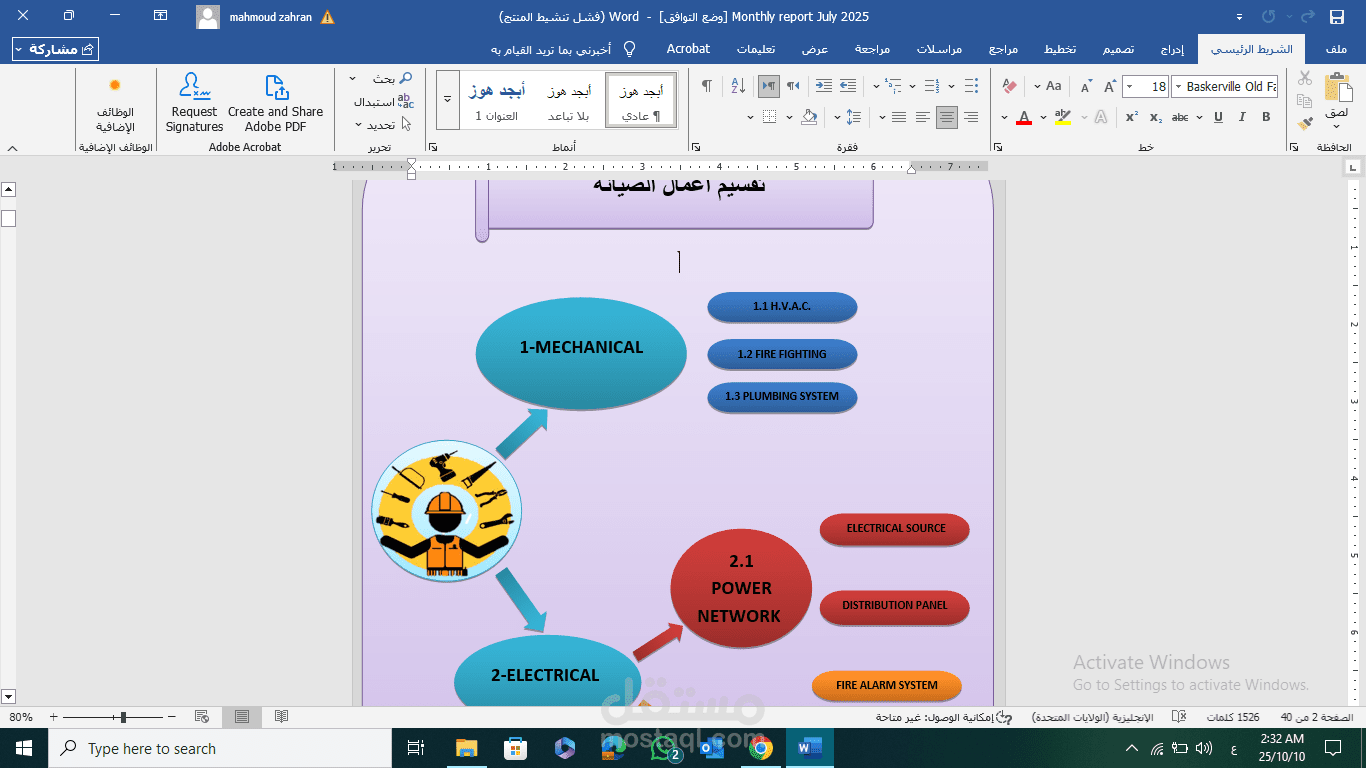Click the WhatsApp icon on the taskbar

tap(663, 748)
